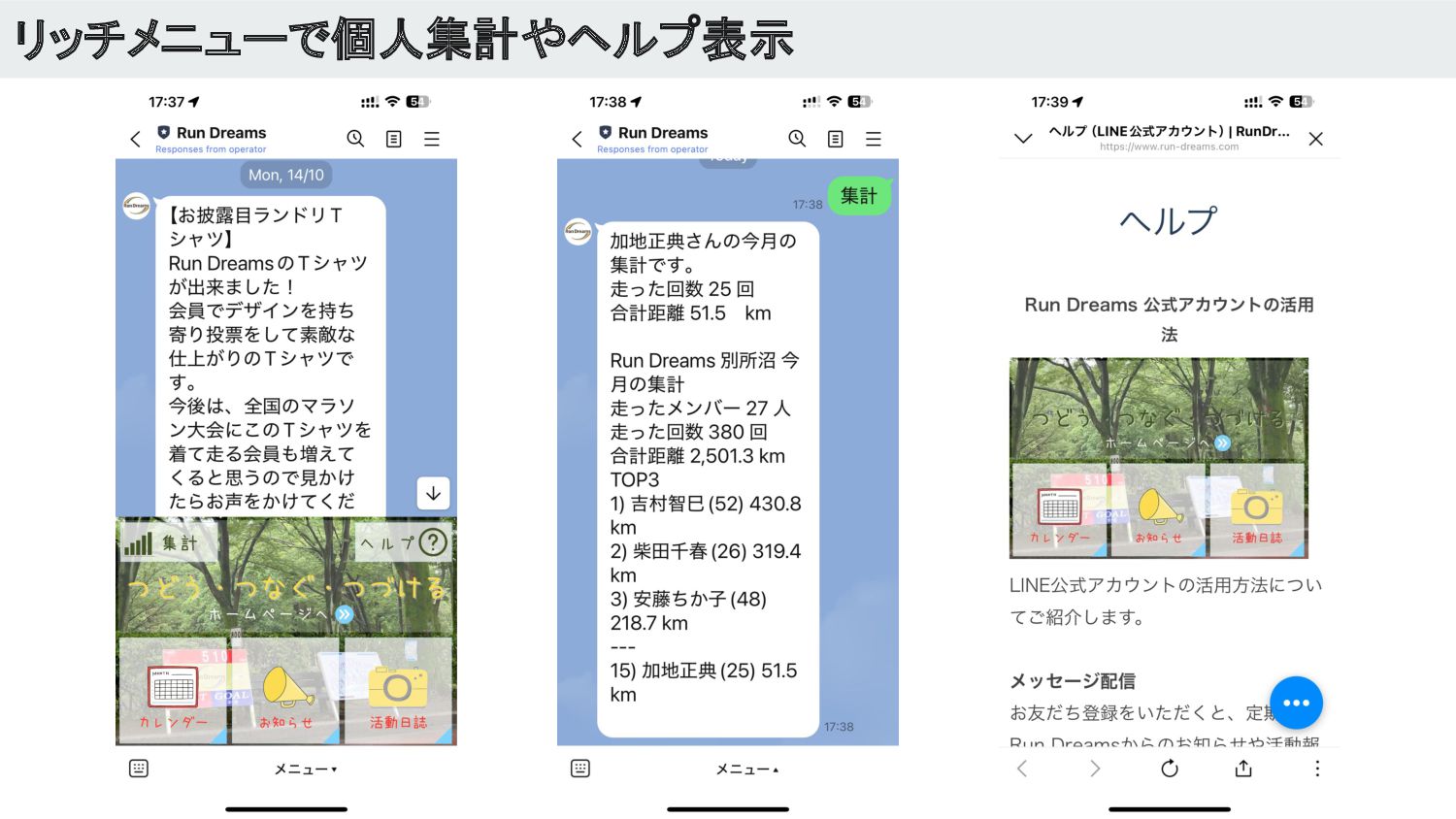Open お知らせ tile in the 17:37 rich menu
The width and height of the screenshot is (1456, 819).
286,691
